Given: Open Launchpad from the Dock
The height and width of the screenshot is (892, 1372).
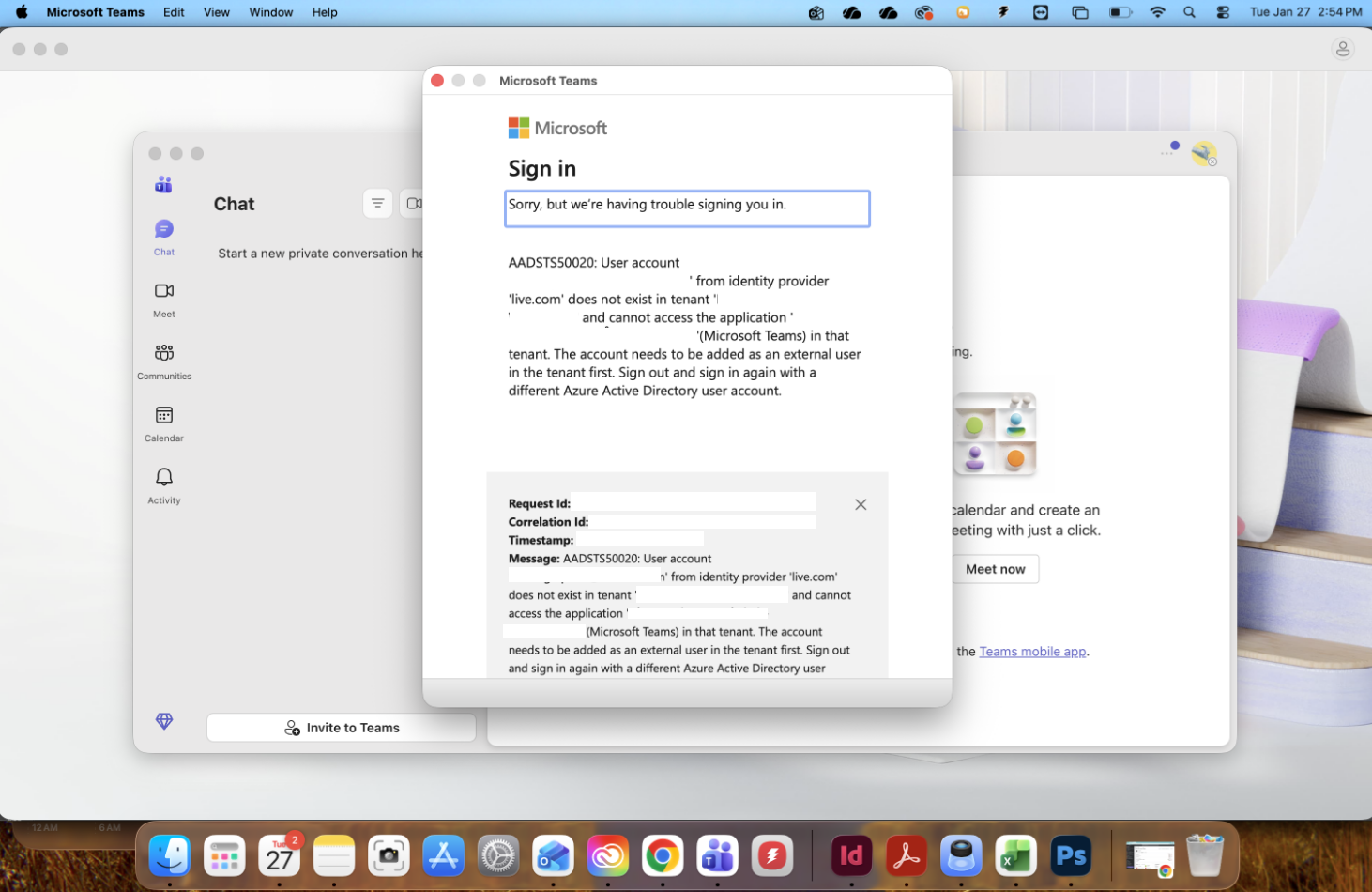Looking at the screenshot, I should point(224,855).
